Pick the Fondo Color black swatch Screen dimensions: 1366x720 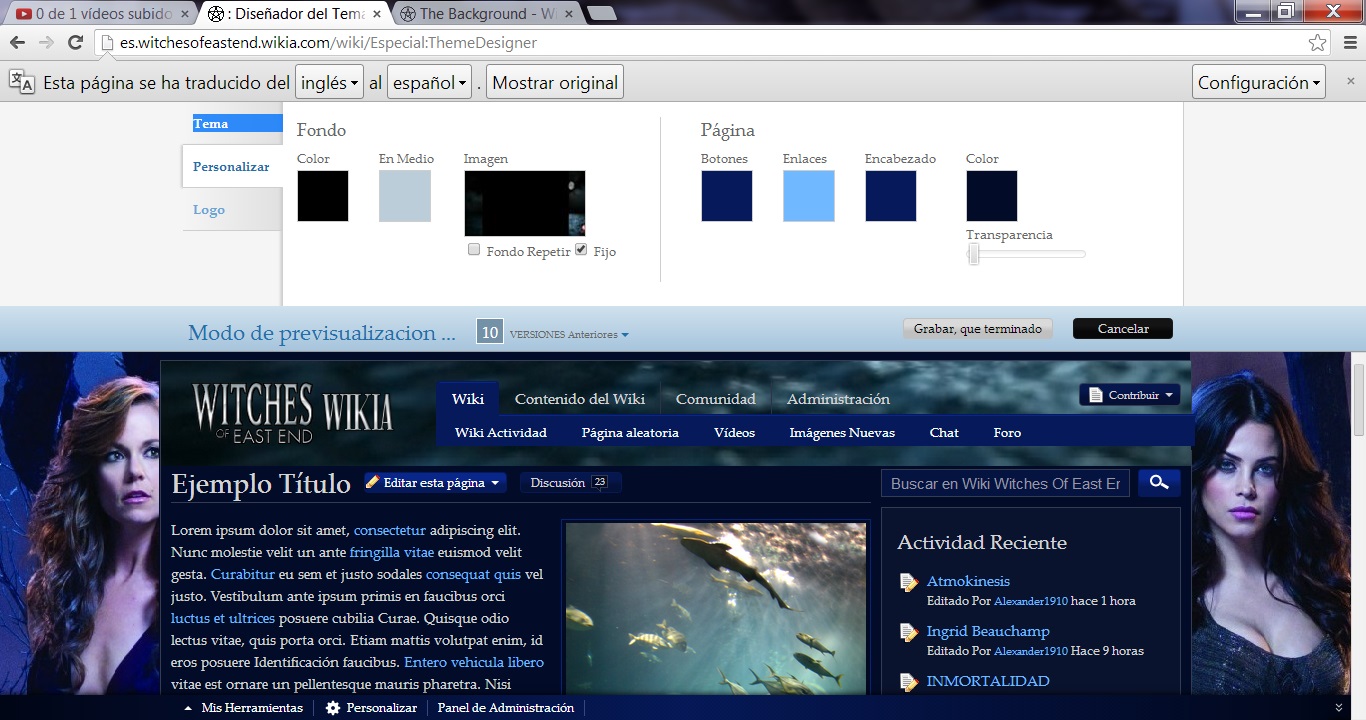coord(323,196)
